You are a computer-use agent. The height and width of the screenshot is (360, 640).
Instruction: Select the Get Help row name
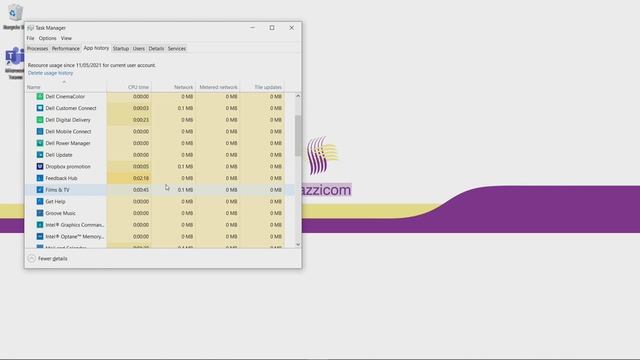56,202
